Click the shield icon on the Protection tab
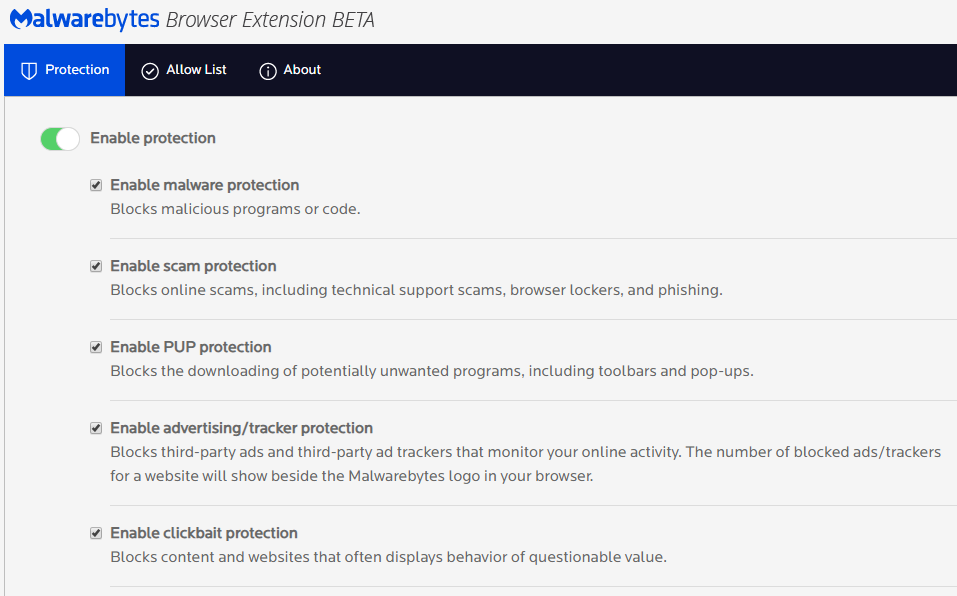The width and height of the screenshot is (957, 596). 29,71
